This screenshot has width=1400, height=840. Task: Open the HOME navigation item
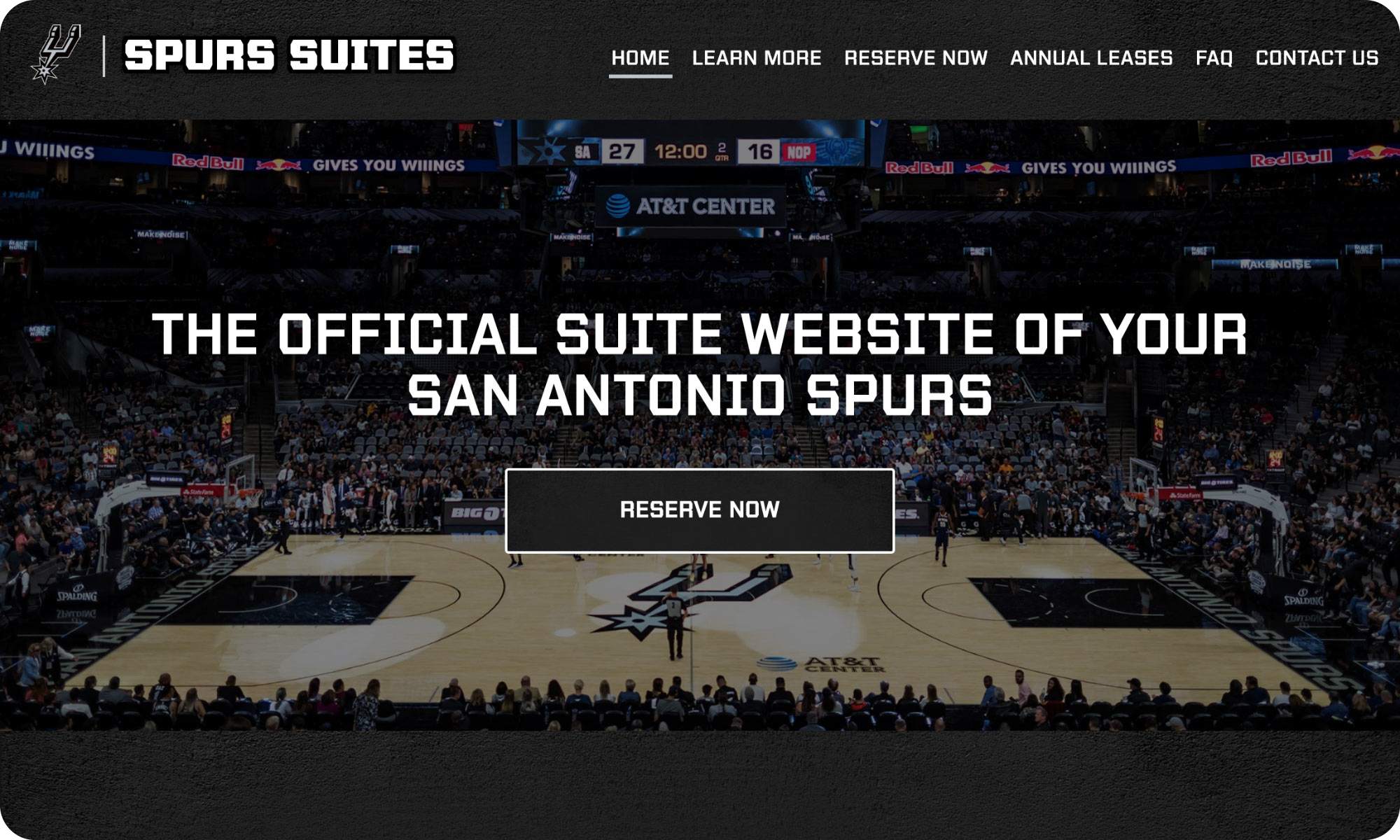640,58
